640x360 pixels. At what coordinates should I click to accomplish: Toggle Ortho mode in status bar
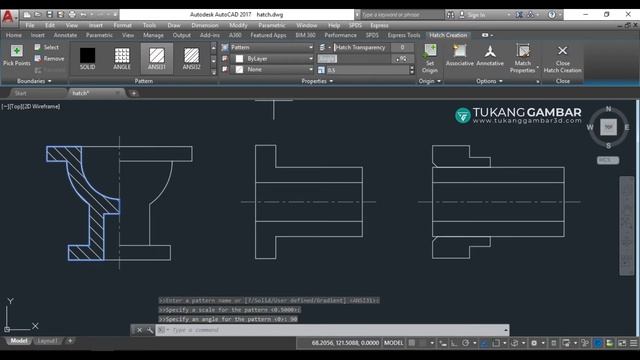(454, 343)
